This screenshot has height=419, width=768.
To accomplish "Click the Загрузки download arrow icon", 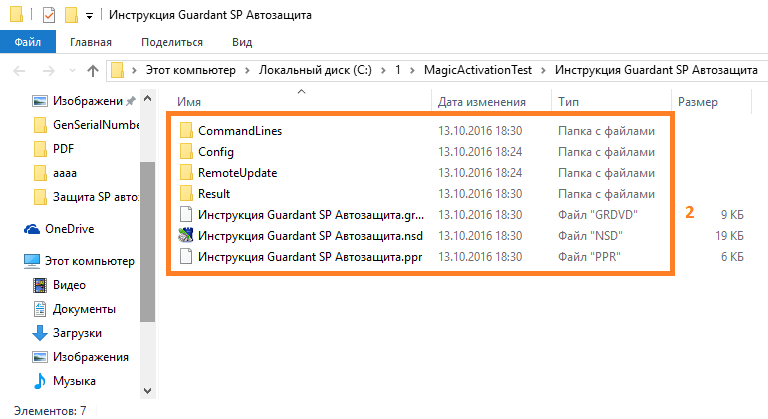I will [x=40, y=333].
